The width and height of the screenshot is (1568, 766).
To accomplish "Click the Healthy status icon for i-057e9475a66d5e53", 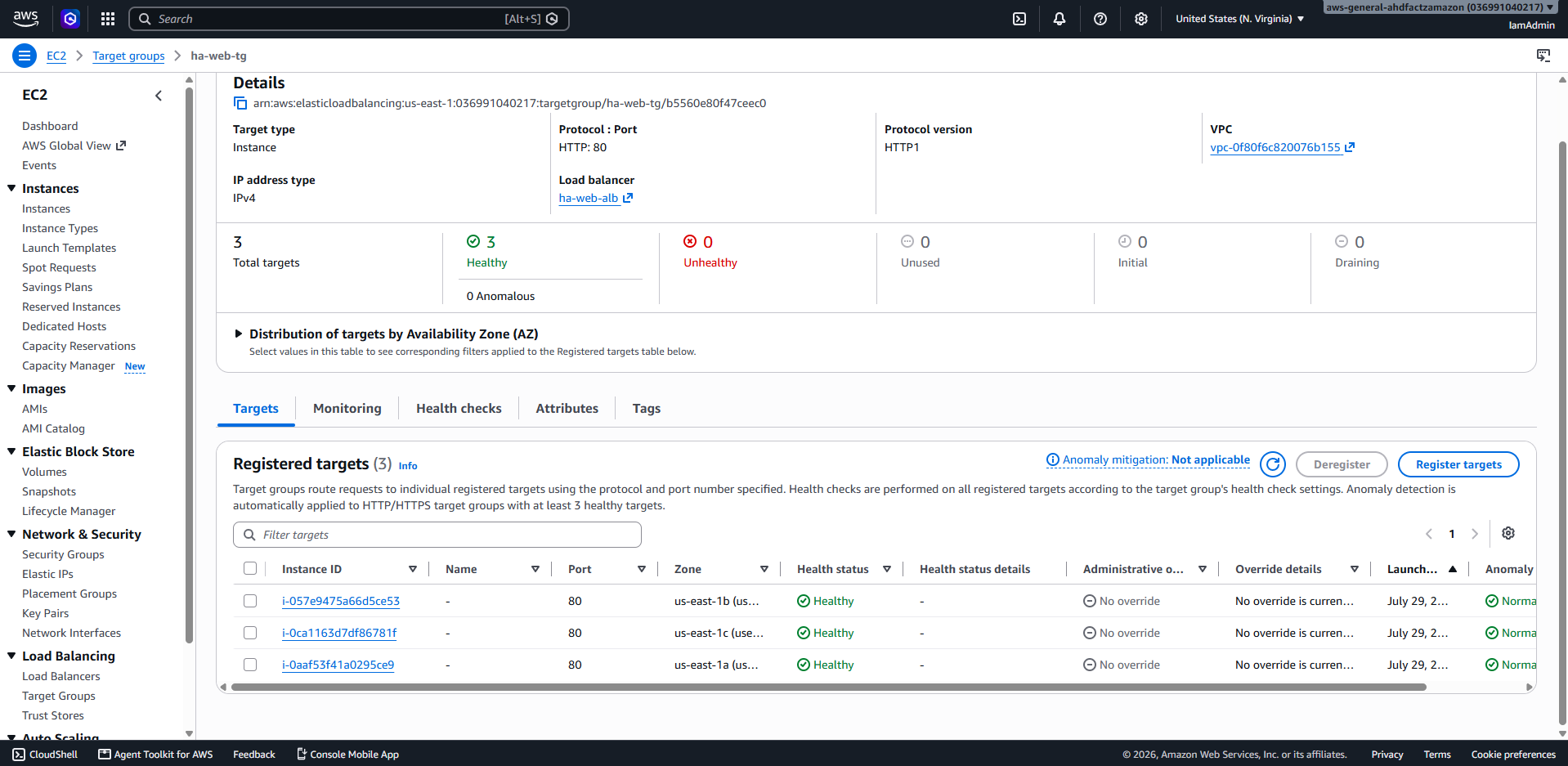I will coord(804,601).
